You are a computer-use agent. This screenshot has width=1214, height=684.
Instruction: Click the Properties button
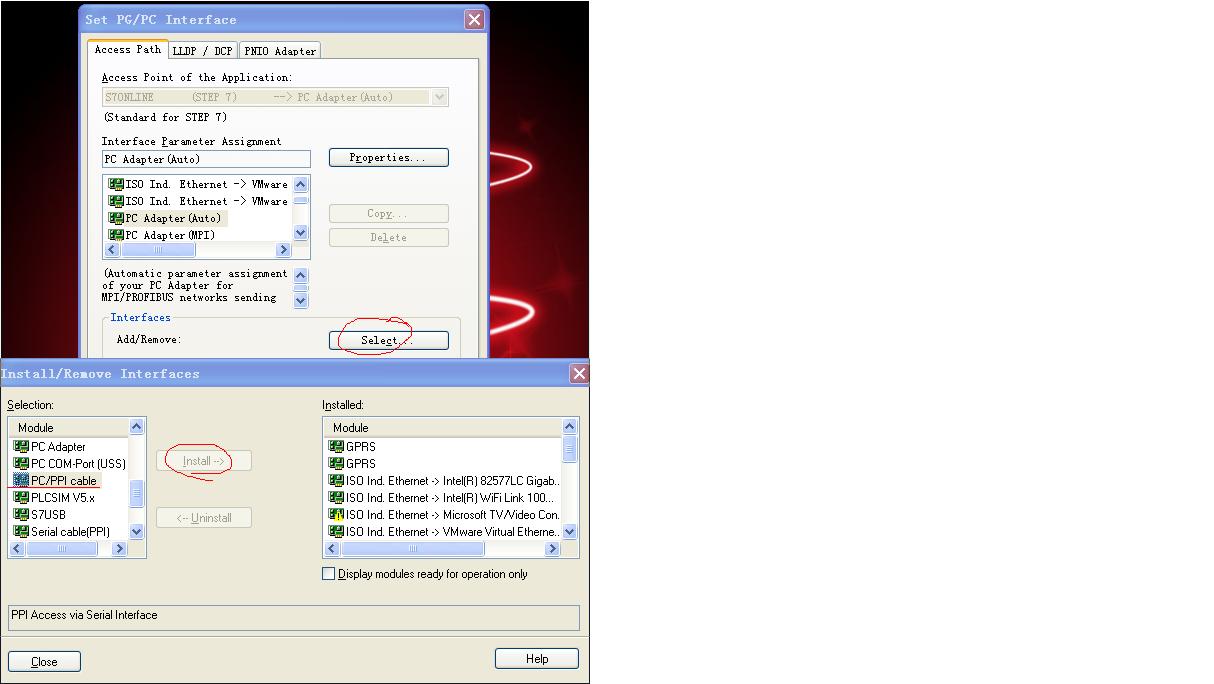point(388,157)
